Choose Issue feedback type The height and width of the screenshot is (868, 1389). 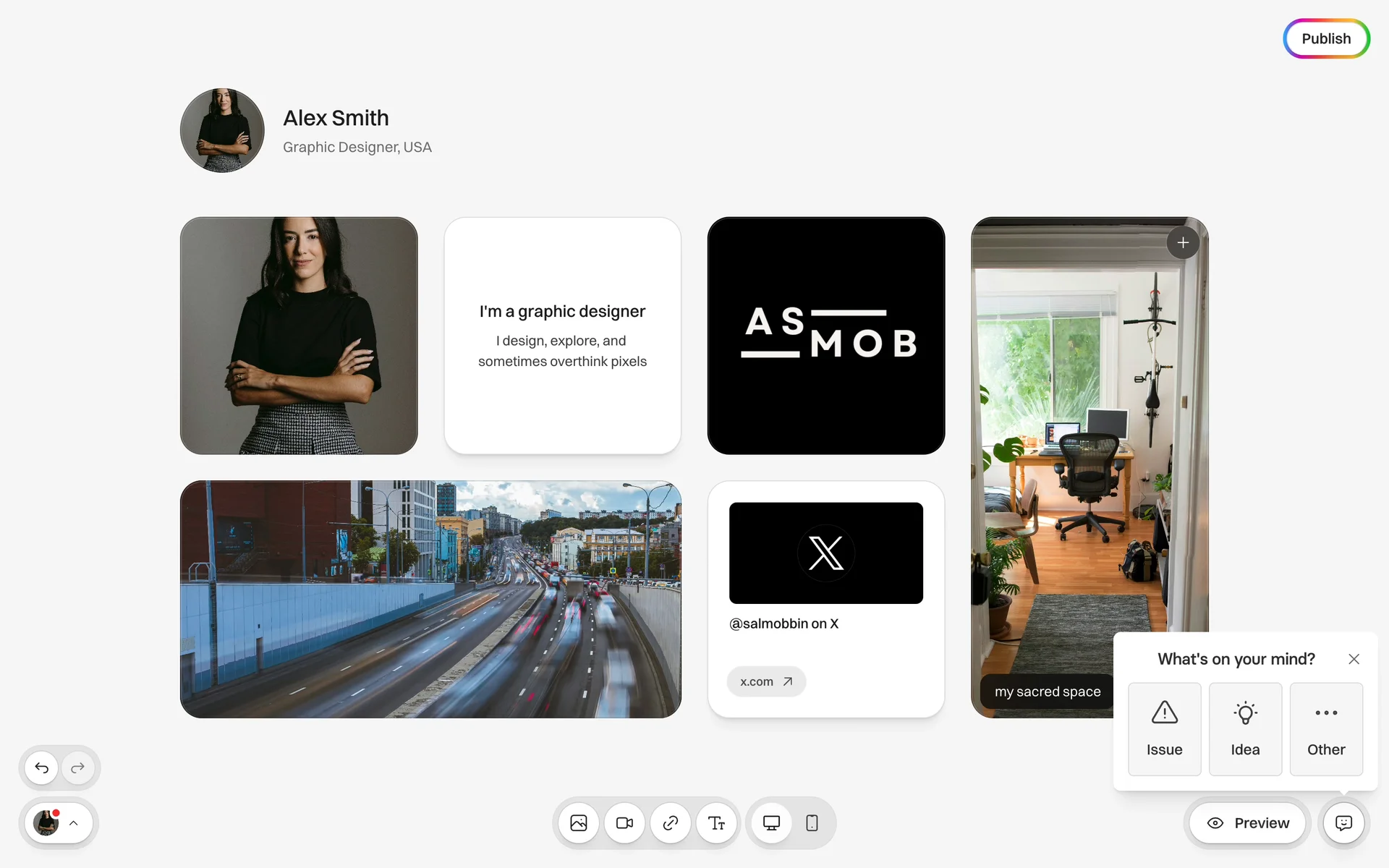[x=1164, y=729]
